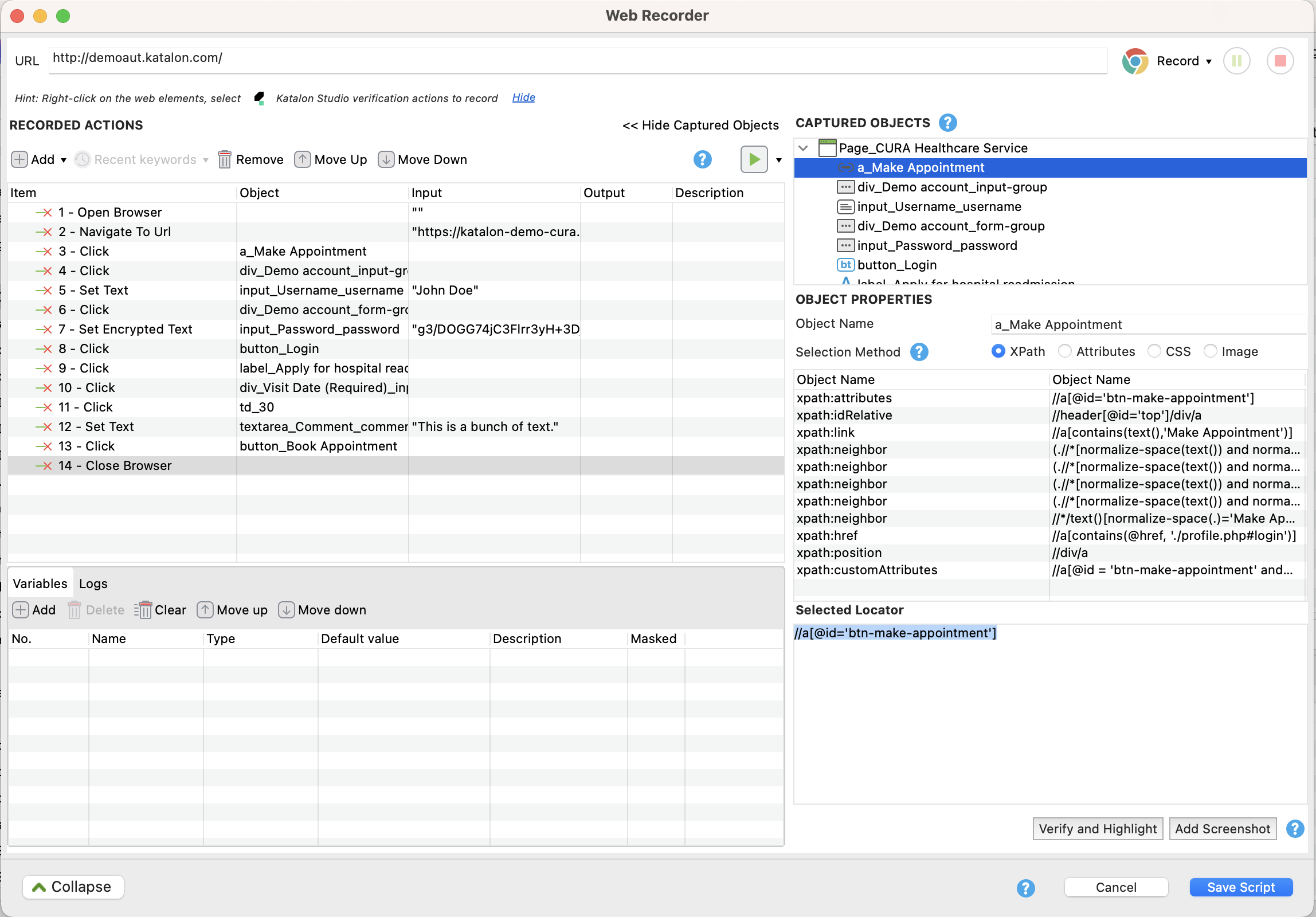Screen dimensions: 1316x917
Task: Select the CSS selection method
Action: (x=1154, y=351)
